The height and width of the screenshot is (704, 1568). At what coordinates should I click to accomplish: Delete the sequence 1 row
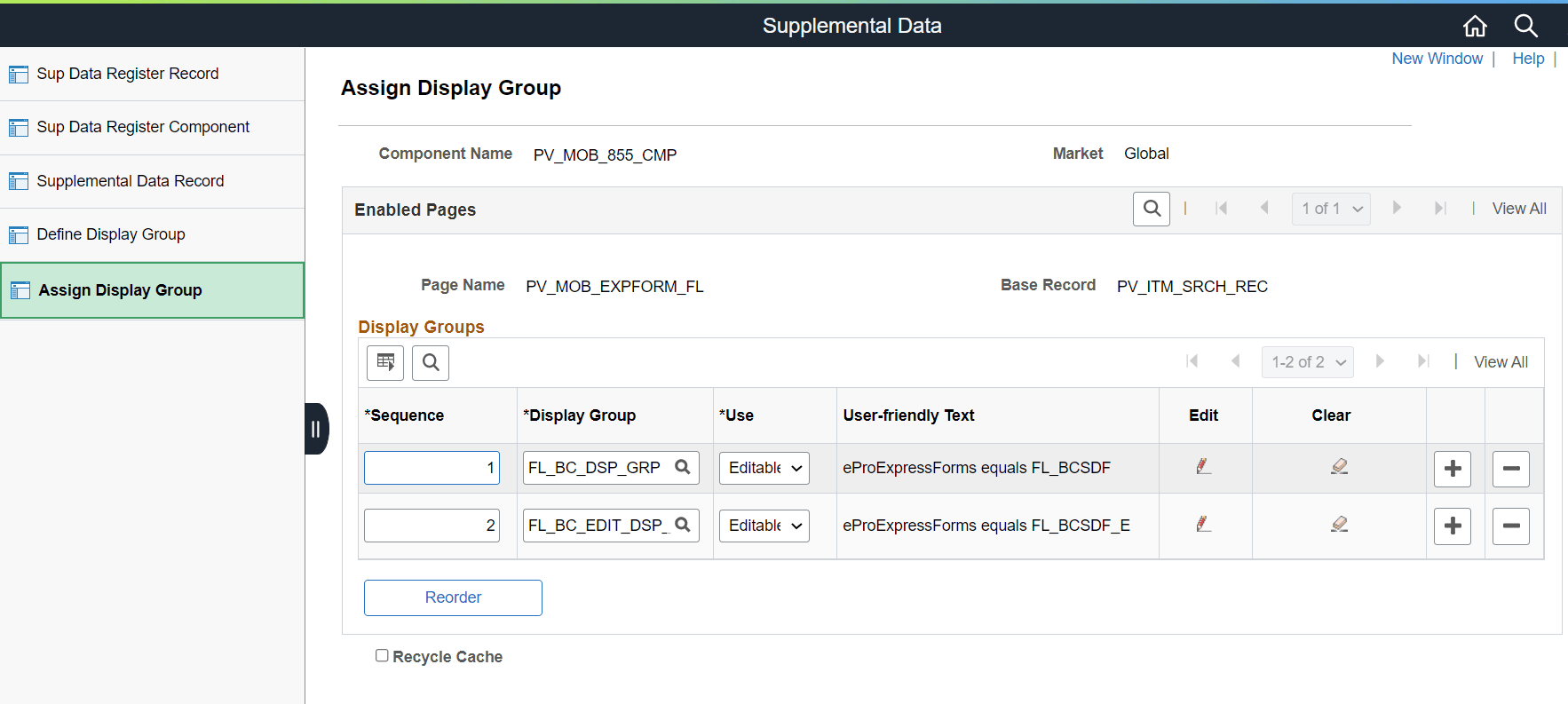click(1511, 469)
